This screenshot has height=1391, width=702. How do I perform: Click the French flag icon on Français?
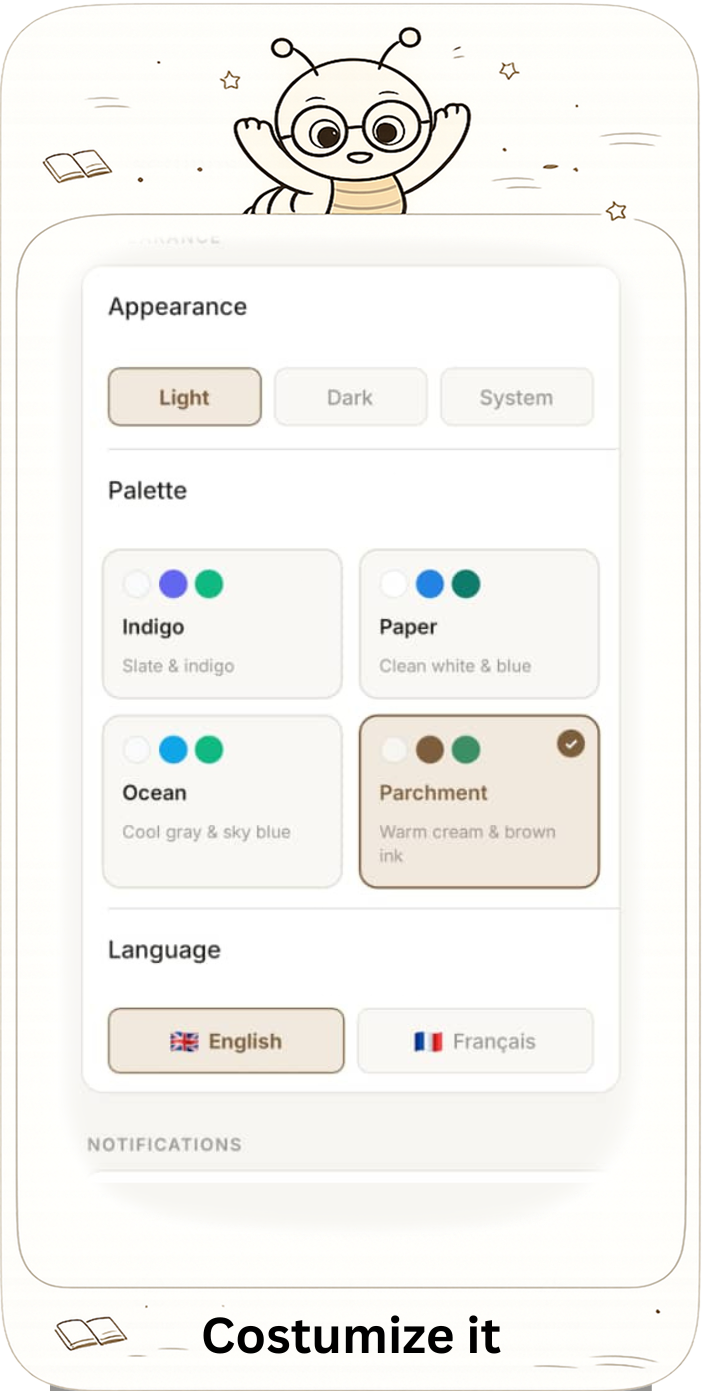(x=428, y=1041)
